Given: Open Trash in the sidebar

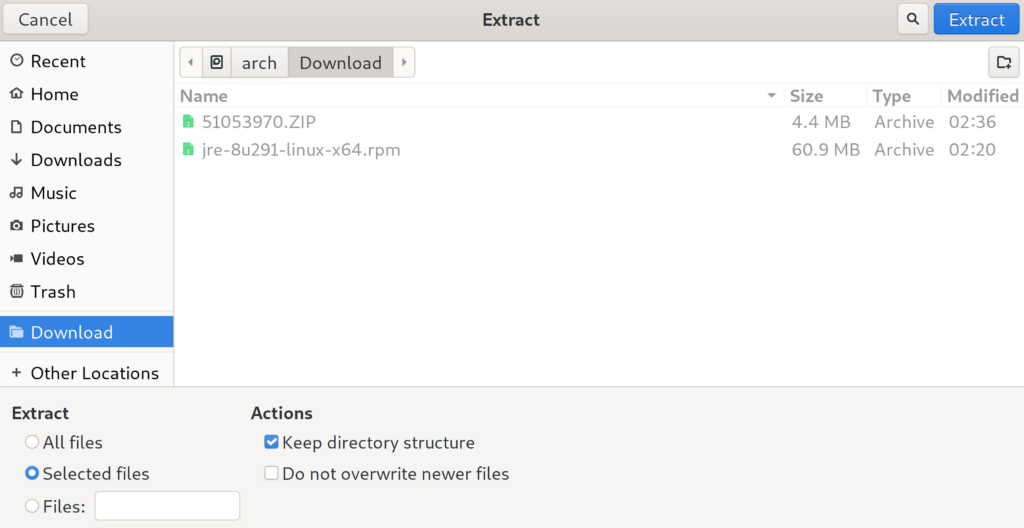Looking at the screenshot, I should coord(52,292).
